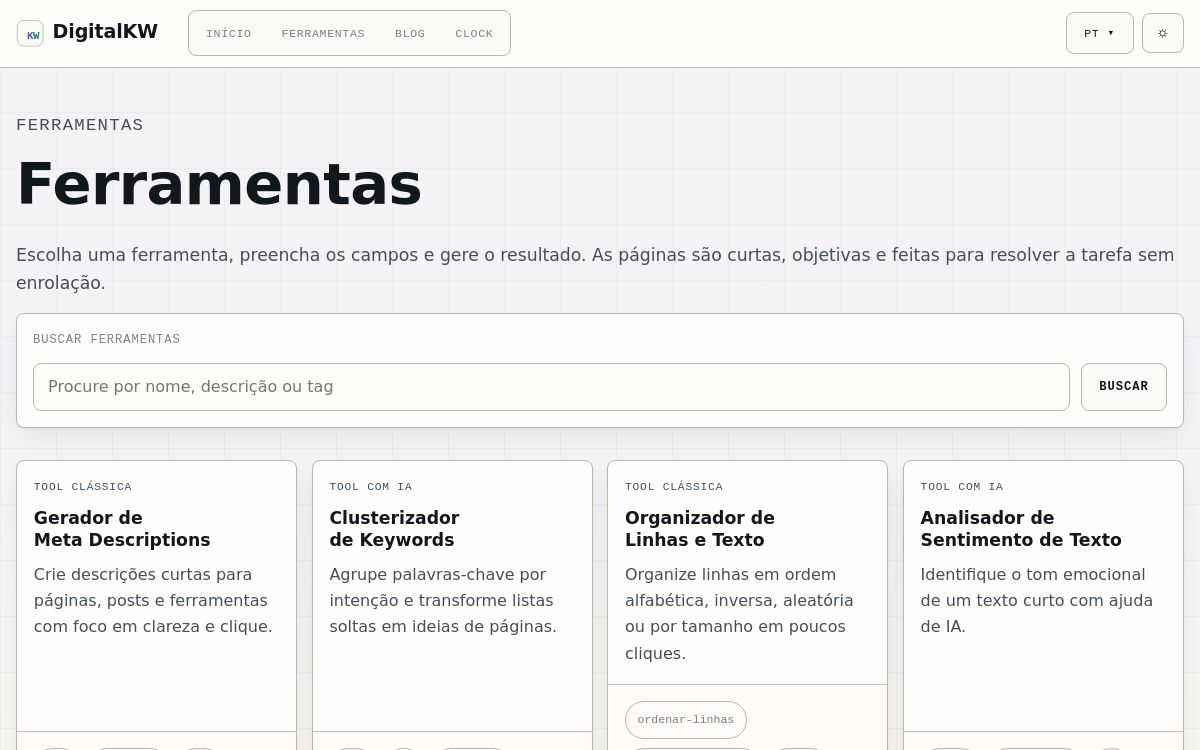Screen dimensions: 1200x750
Task: Open the Analisador de Sentimento de Texto title
Action: coord(1021,529)
